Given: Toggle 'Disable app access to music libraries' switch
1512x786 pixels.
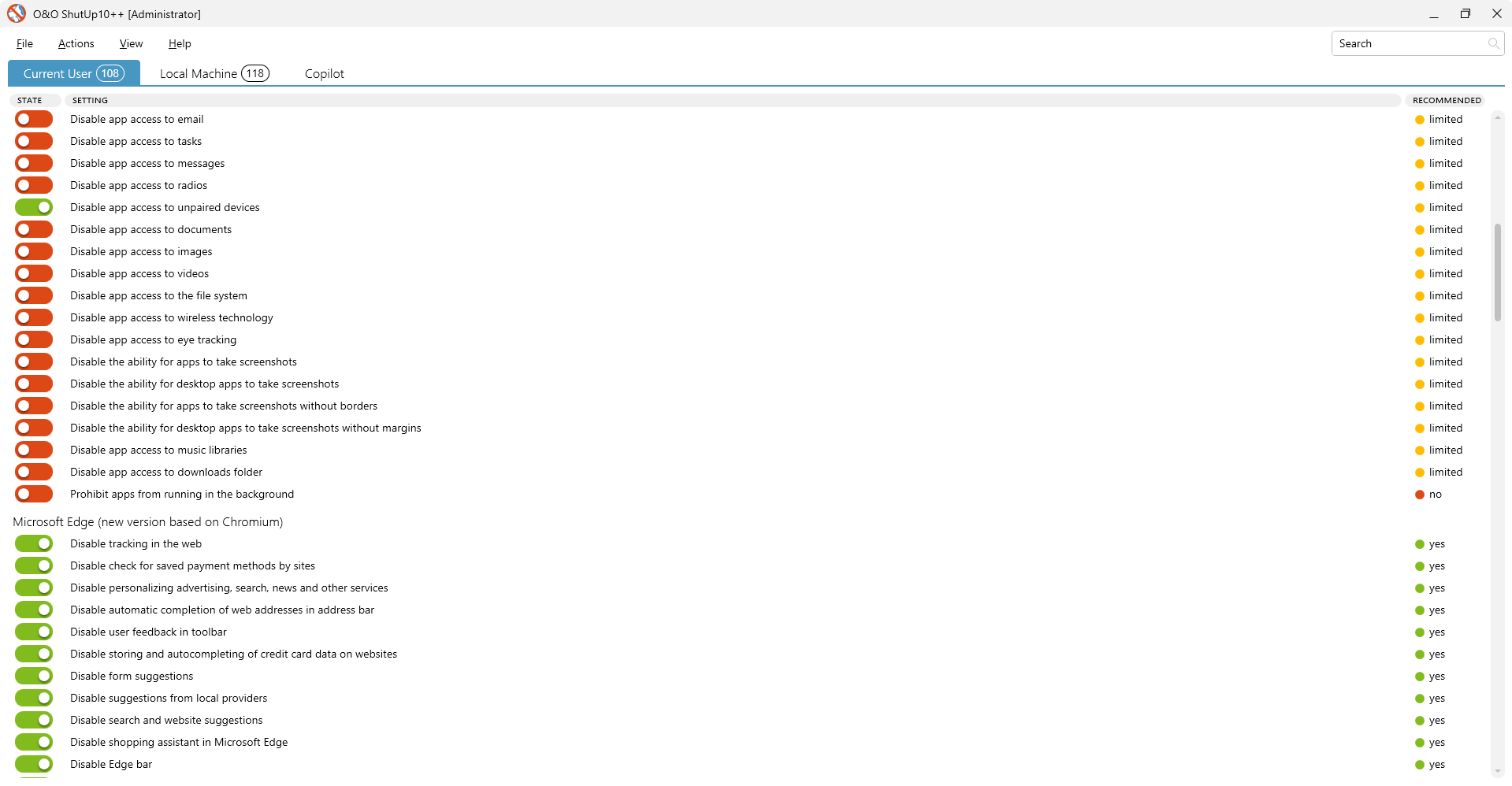Looking at the screenshot, I should [34, 450].
